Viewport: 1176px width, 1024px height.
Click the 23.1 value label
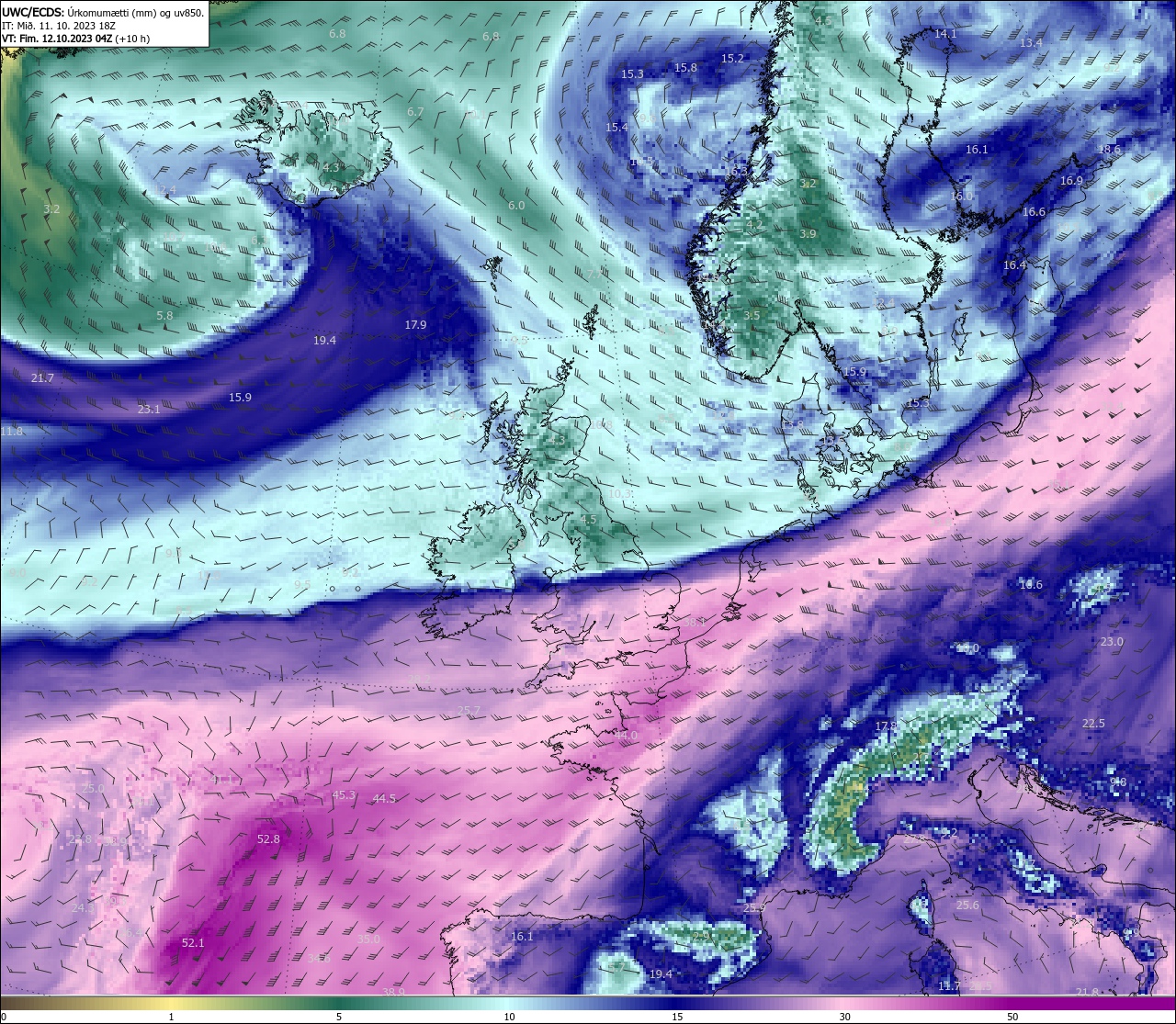149,409
